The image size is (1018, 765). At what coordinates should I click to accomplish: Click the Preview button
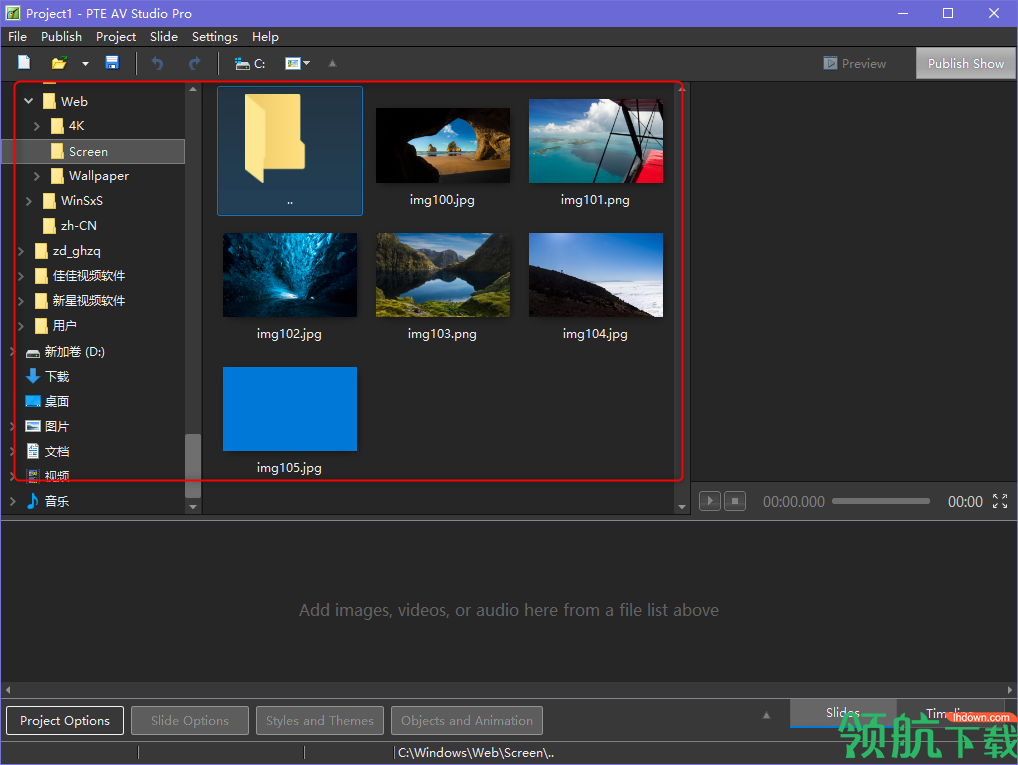point(855,64)
